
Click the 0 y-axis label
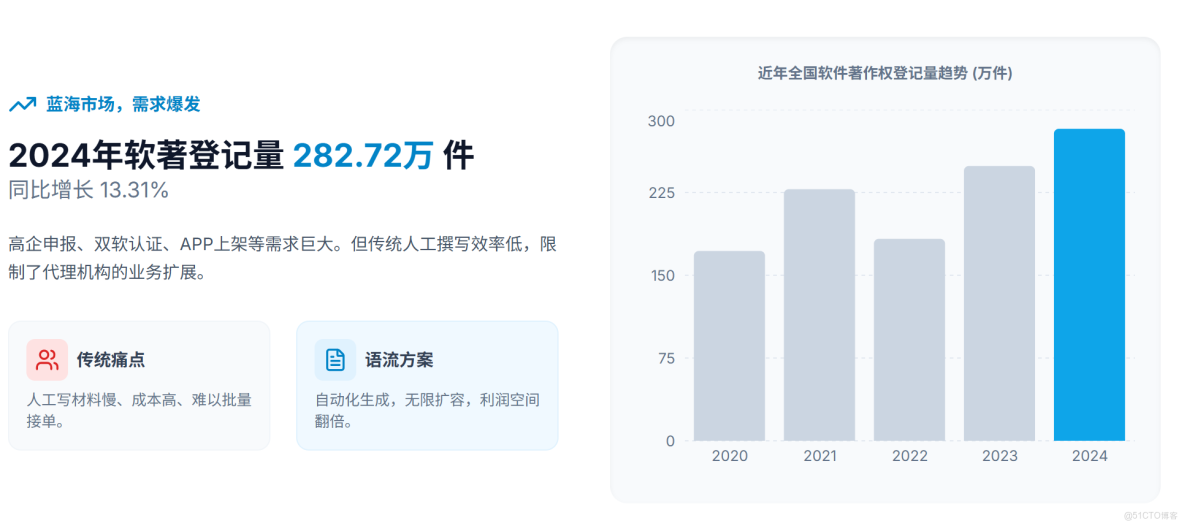(671, 441)
